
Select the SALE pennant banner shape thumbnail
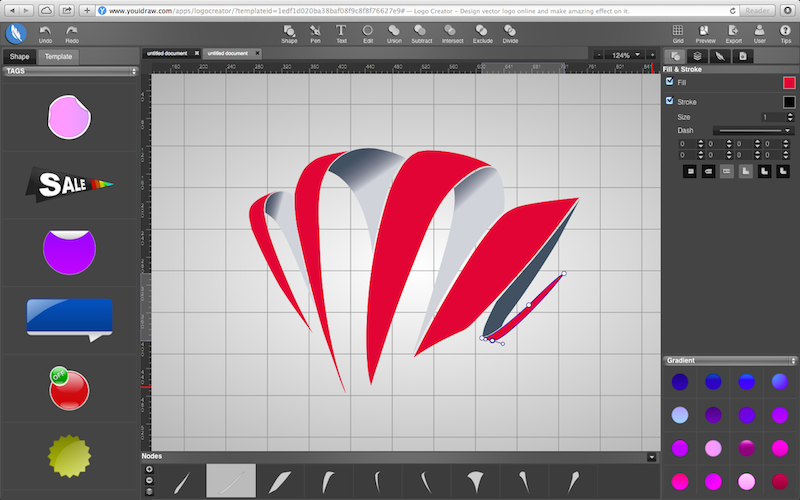pyautogui.click(x=70, y=184)
